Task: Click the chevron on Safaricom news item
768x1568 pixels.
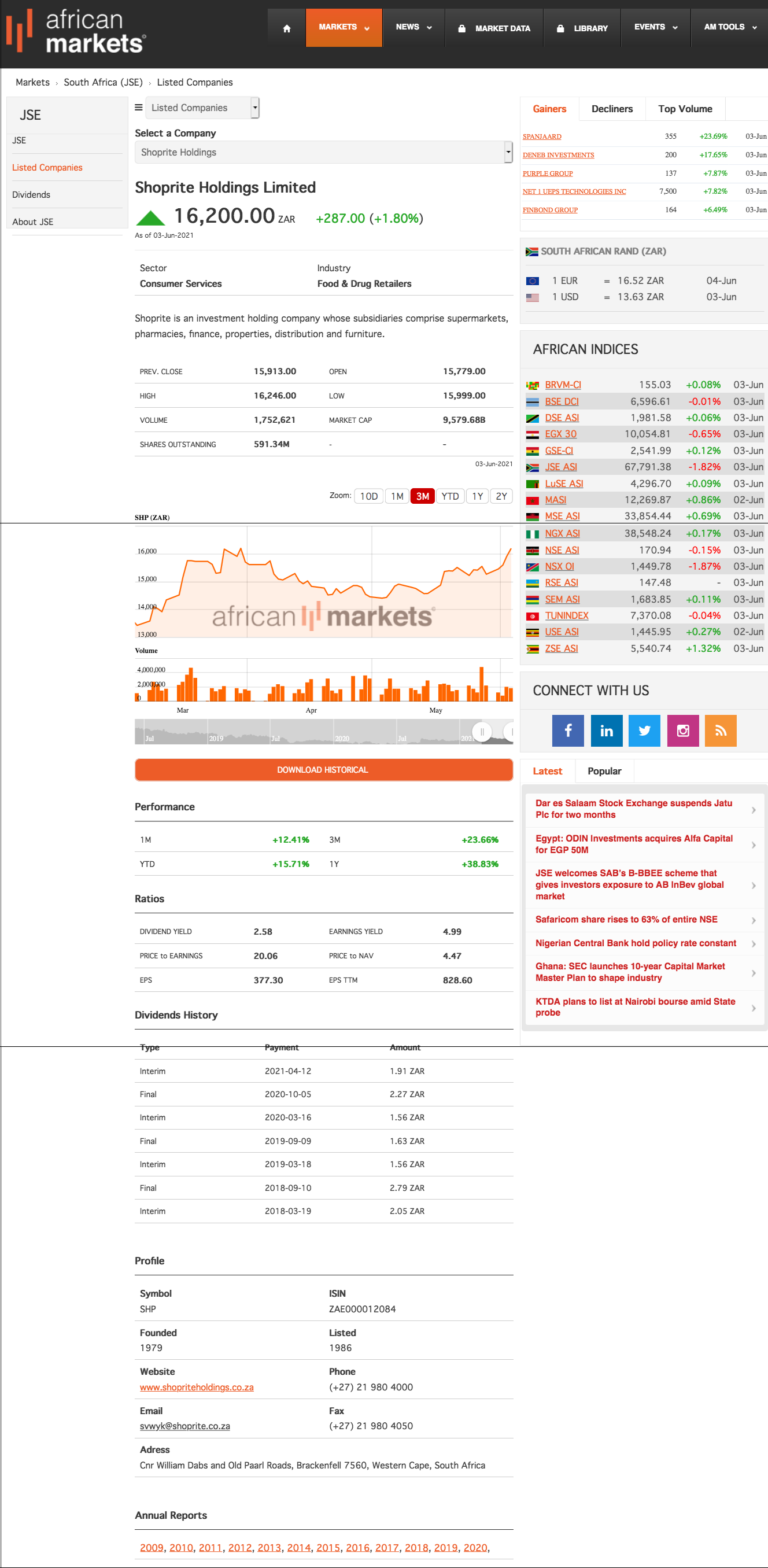Action: click(754, 920)
